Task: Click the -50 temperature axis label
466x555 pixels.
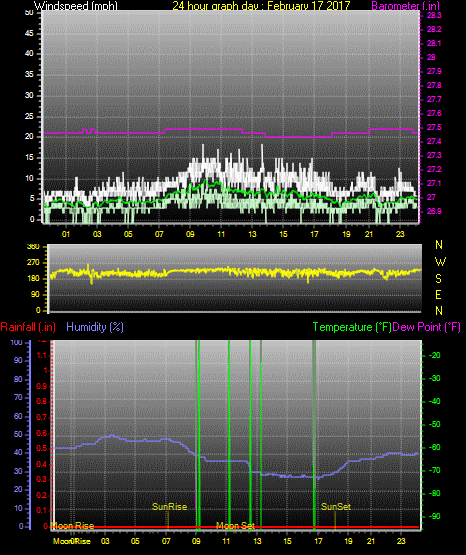Action: click(x=435, y=424)
